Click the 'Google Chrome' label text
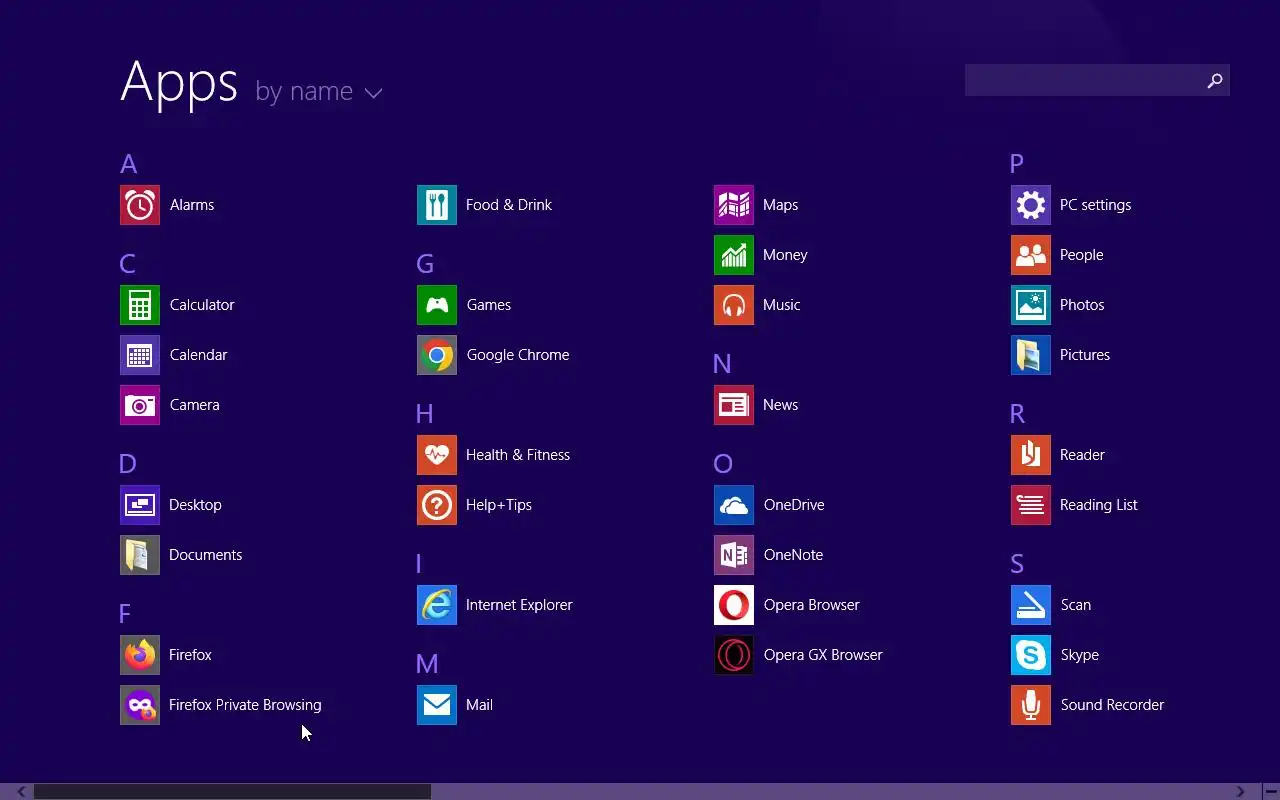The image size is (1280, 800). (x=518, y=355)
